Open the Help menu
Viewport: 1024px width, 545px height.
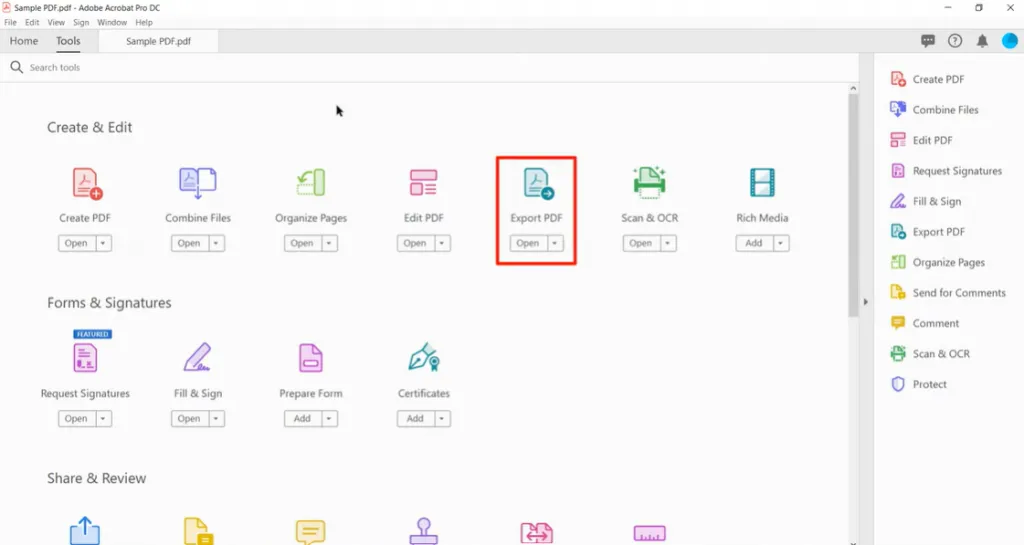(x=144, y=22)
